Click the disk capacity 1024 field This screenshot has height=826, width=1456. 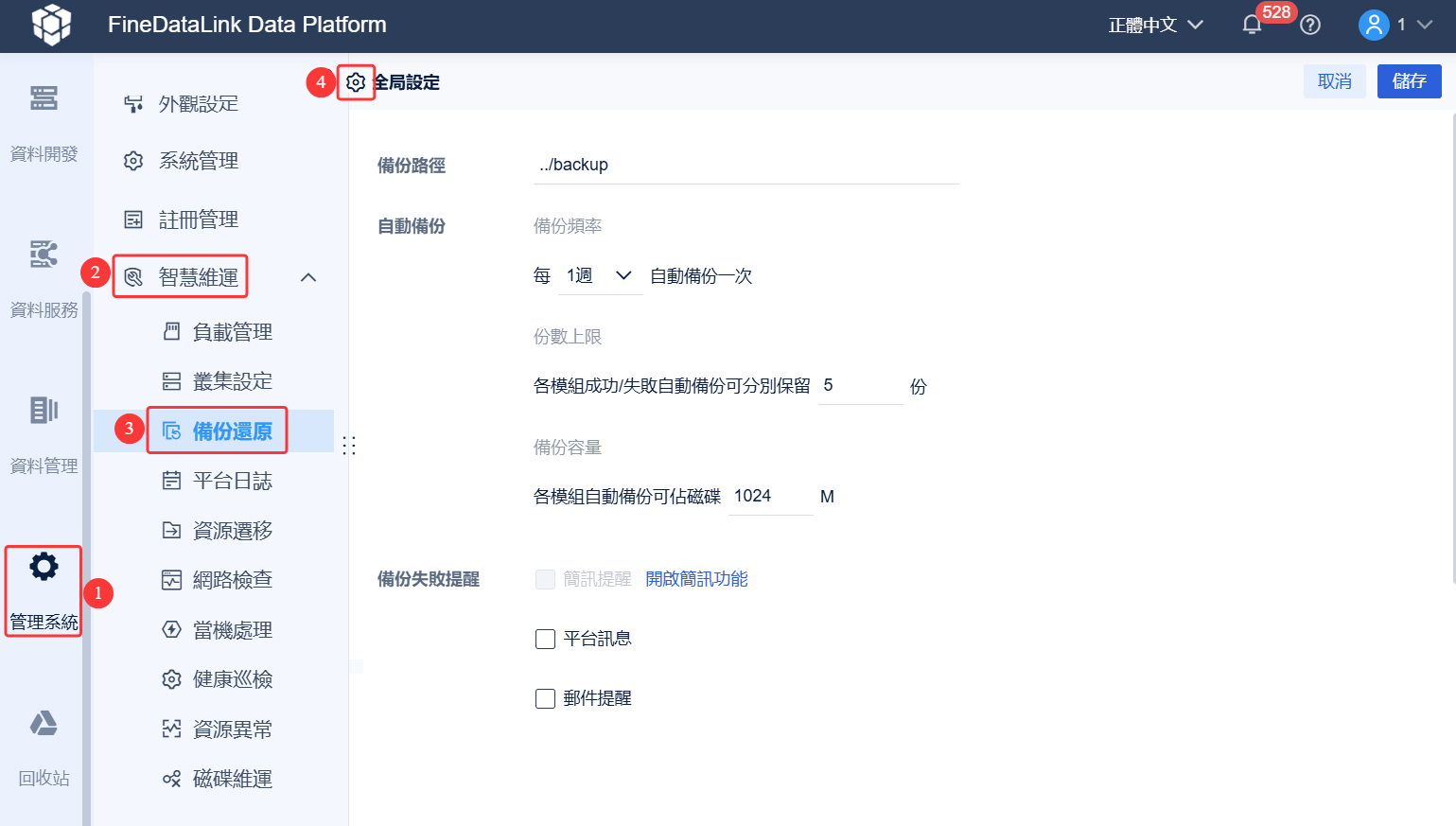click(x=771, y=497)
